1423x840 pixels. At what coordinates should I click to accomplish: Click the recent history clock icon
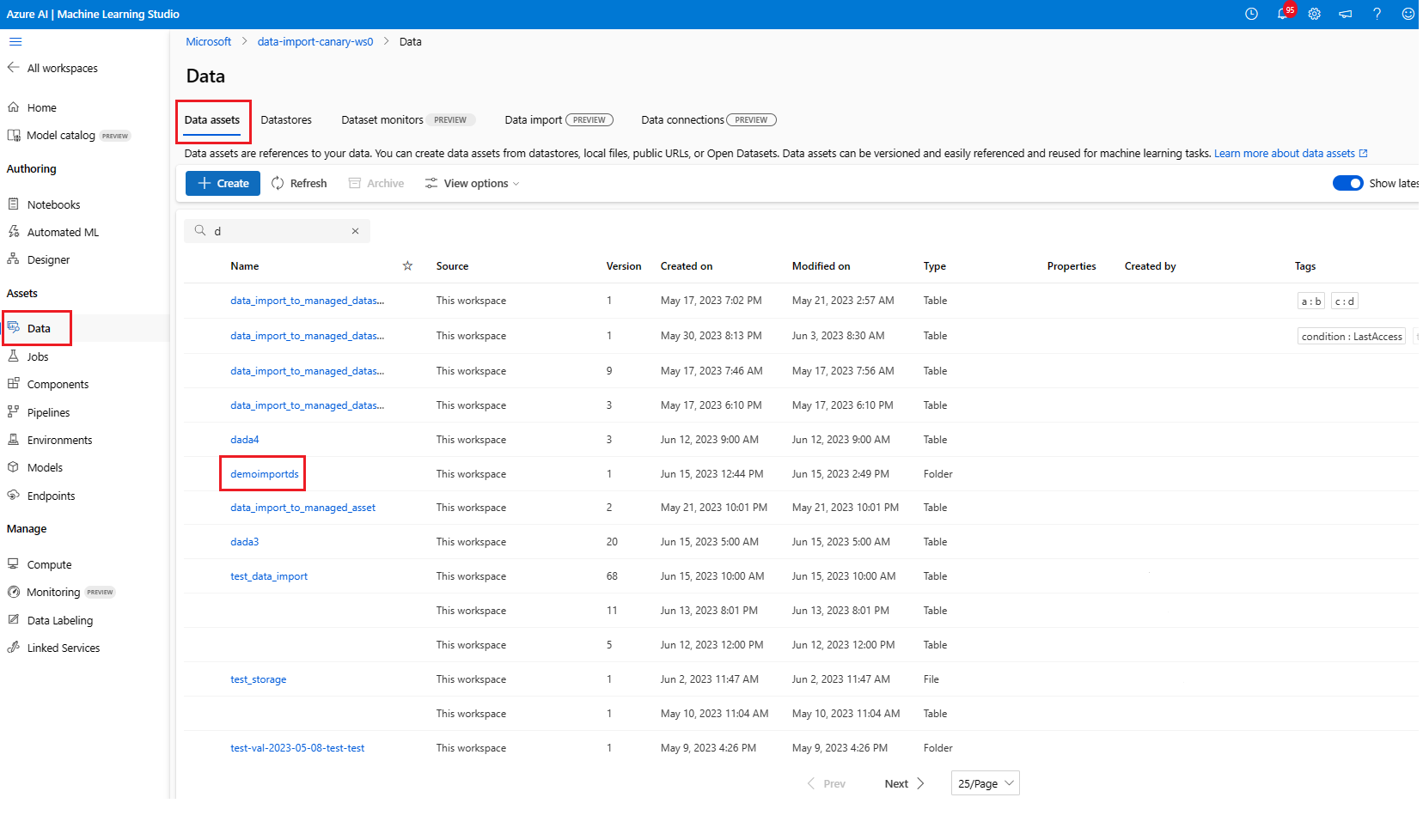(1251, 15)
